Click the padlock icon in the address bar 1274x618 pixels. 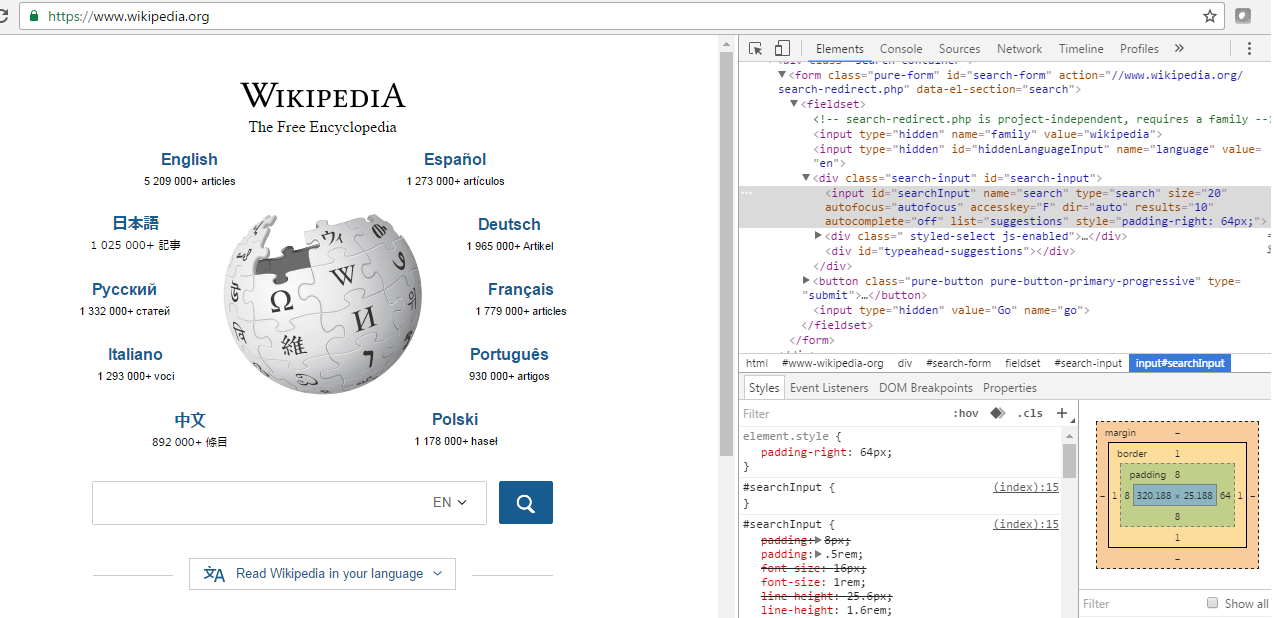34,16
